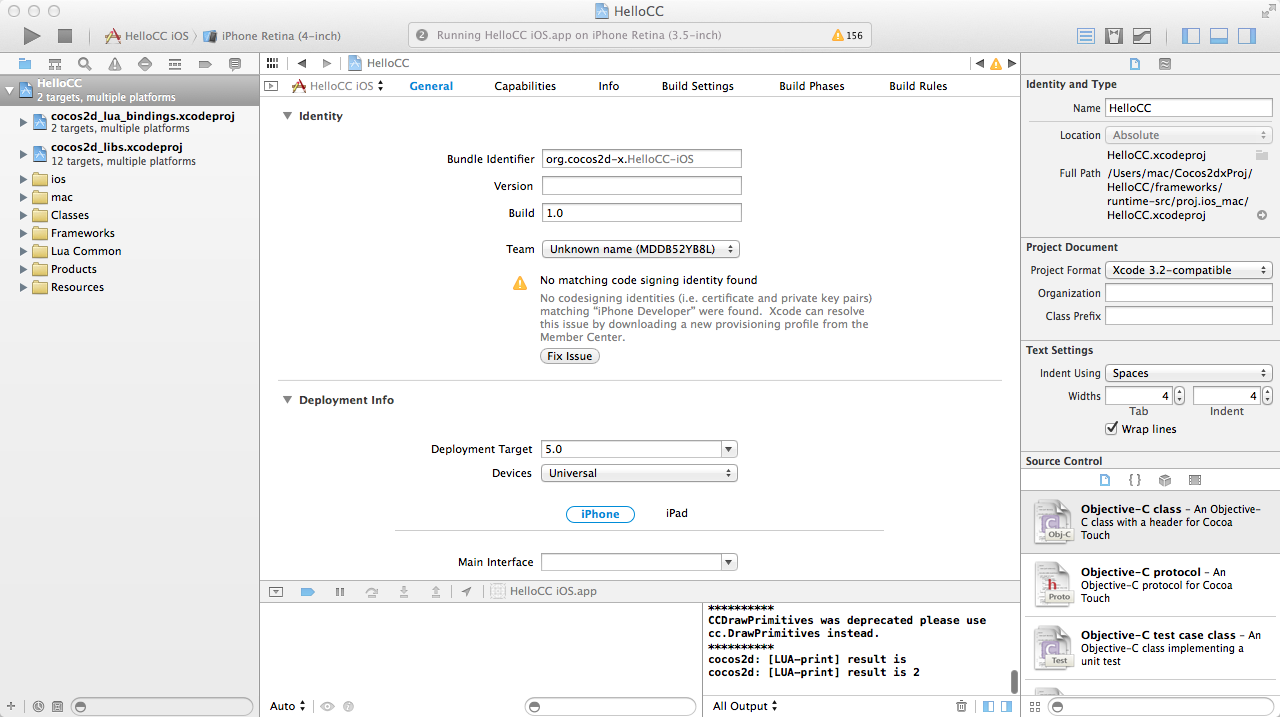This screenshot has width=1280, height=717.
Task: Select the General tab
Action: click(431, 86)
